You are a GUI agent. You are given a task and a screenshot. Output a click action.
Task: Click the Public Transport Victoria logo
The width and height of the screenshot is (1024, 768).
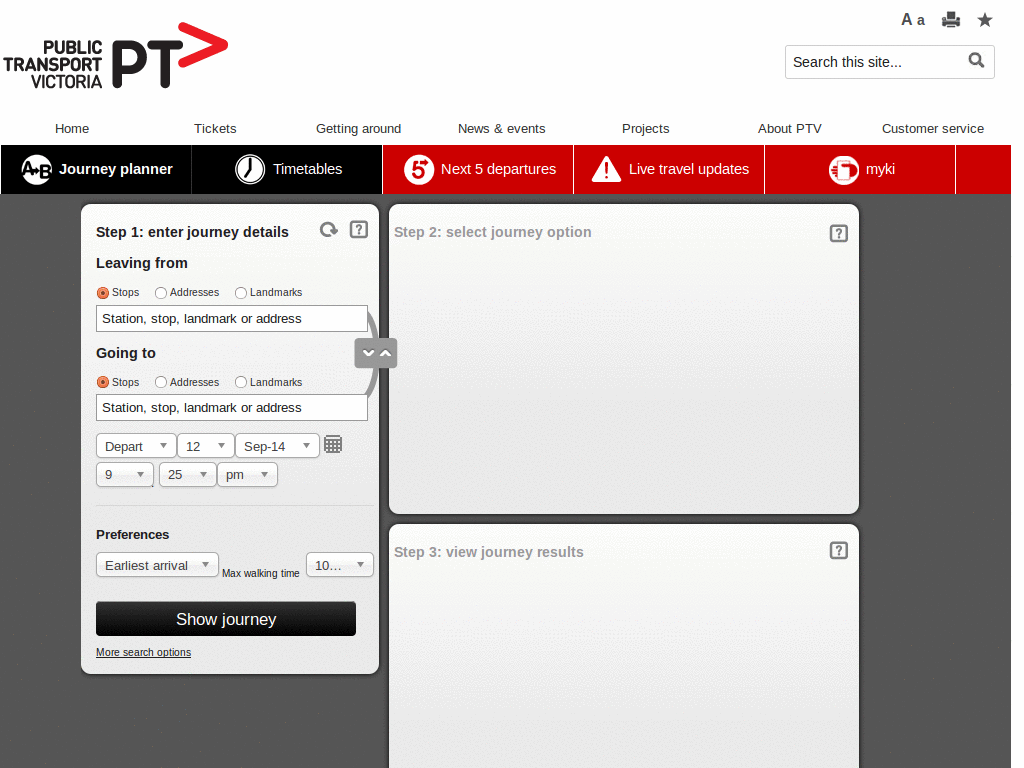coord(116,56)
